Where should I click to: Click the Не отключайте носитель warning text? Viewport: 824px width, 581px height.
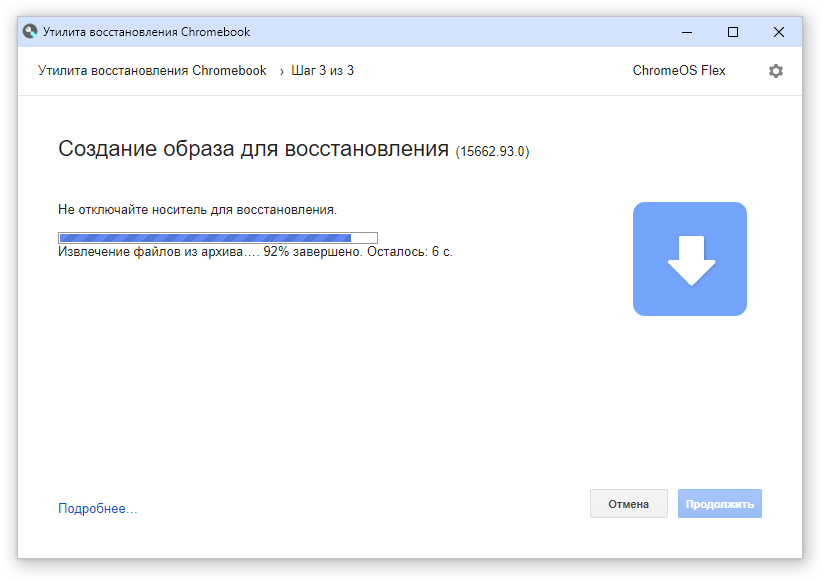click(197, 210)
